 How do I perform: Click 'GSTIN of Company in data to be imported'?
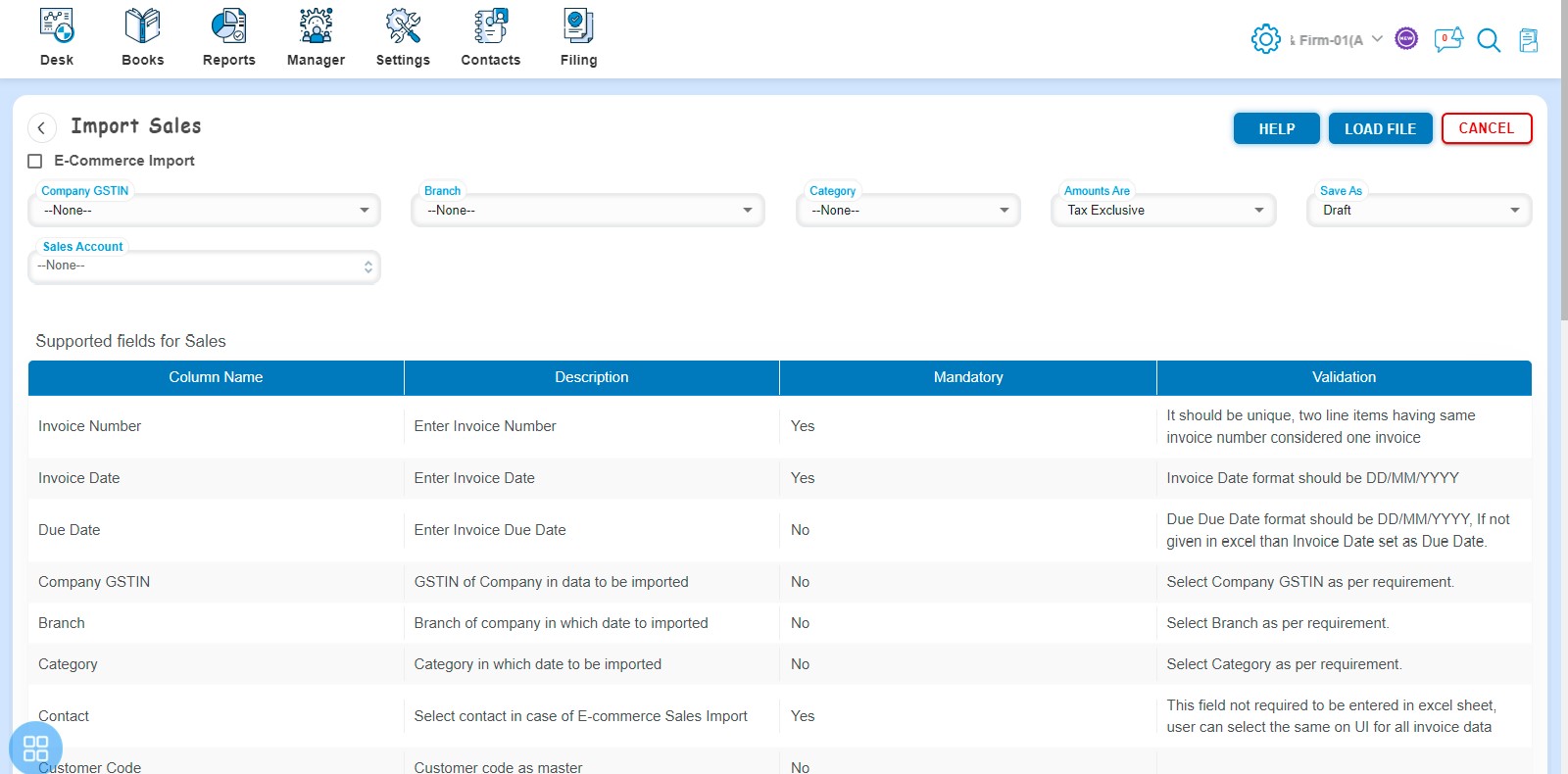coord(552,582)
